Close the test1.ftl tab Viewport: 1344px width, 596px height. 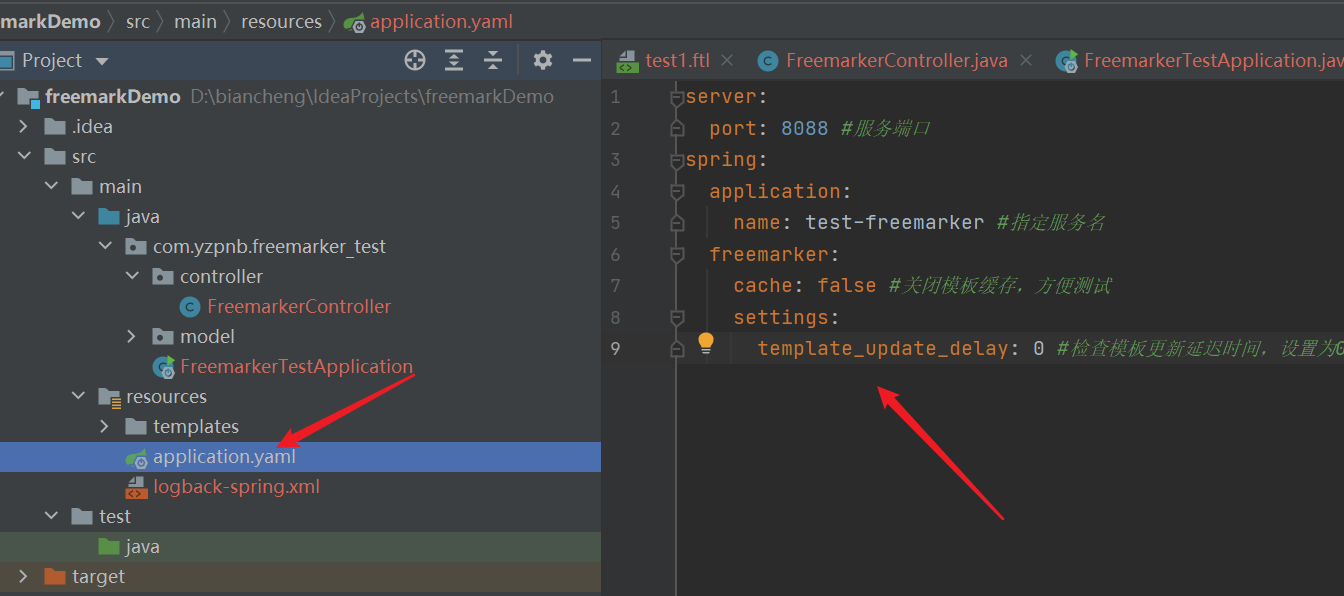[x=727, y=61]
